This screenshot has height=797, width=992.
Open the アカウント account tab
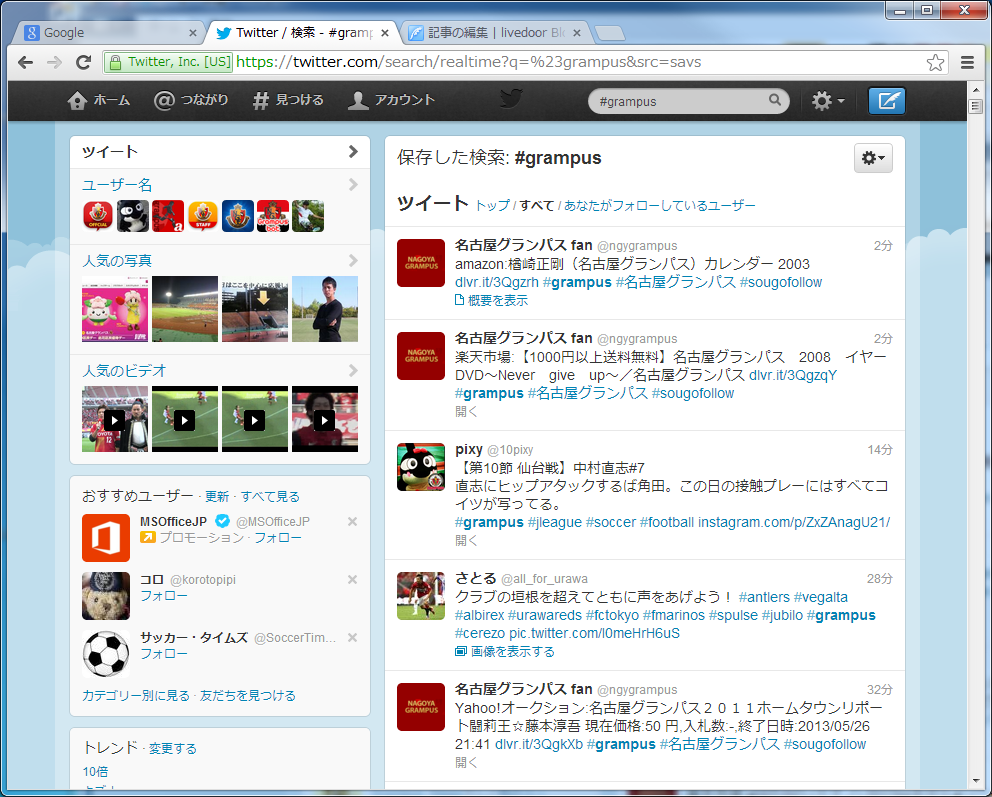[x=391, y=100]
